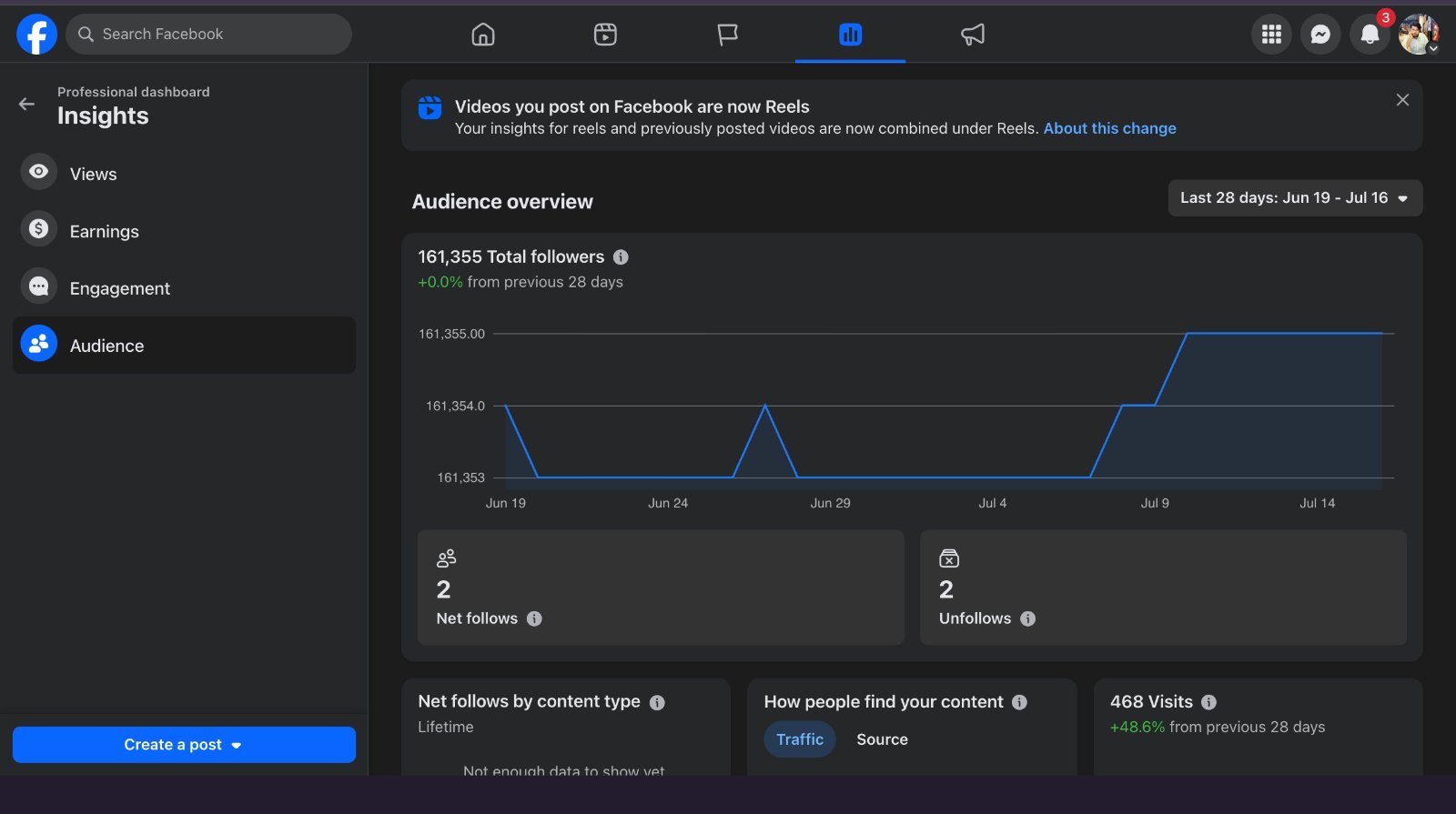Open the Engagement insights section
Image resolution: width=1456 pixels, height=814 pixels.
point(184,288)
